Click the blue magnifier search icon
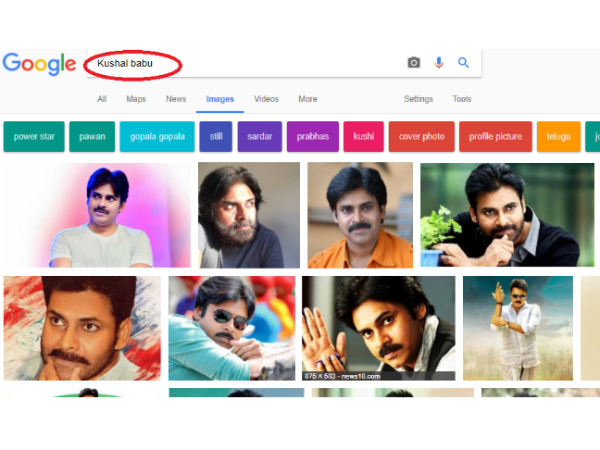 pyautogui.click(x=463, y=63)
